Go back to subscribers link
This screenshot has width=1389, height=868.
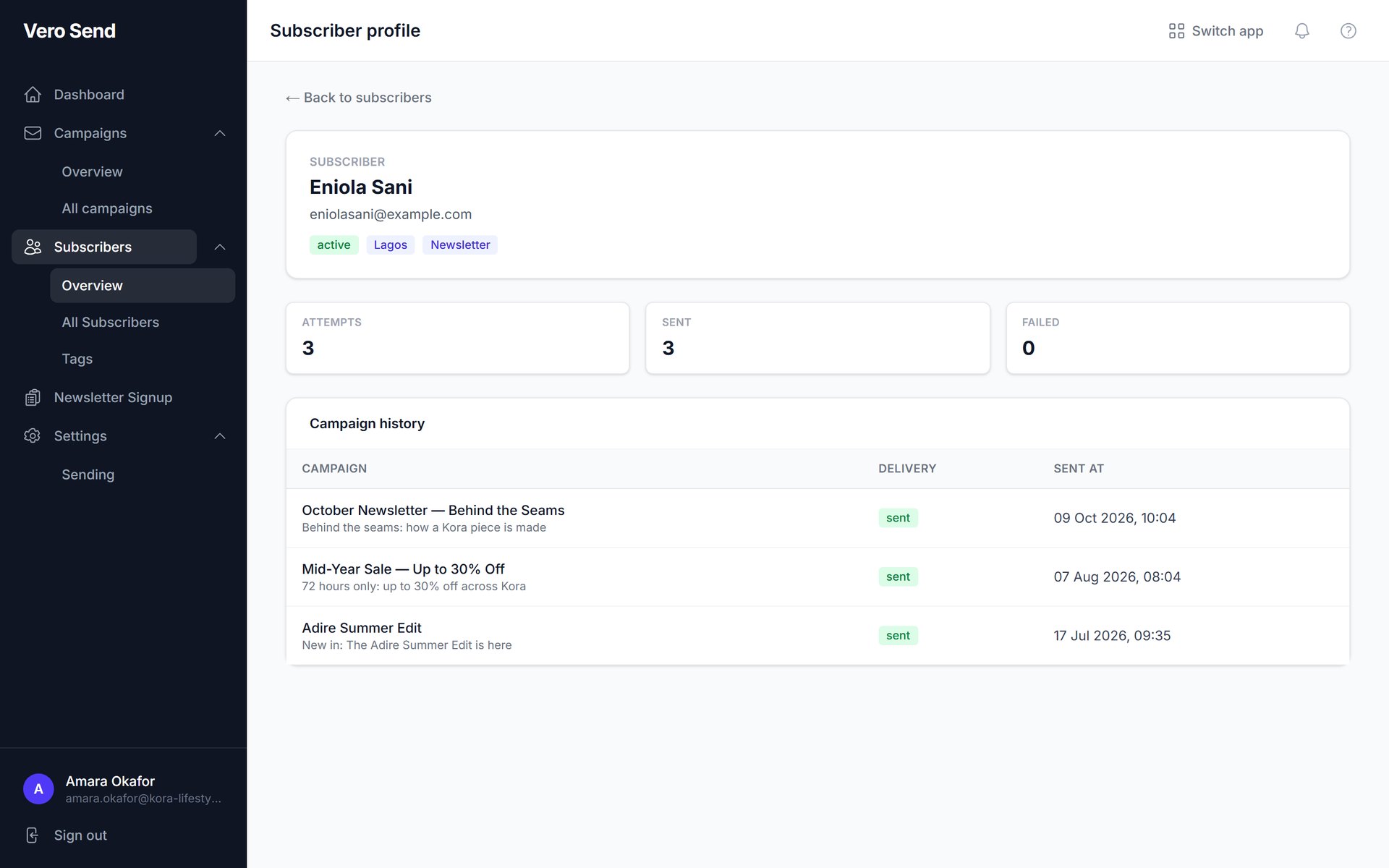[358, 98]
